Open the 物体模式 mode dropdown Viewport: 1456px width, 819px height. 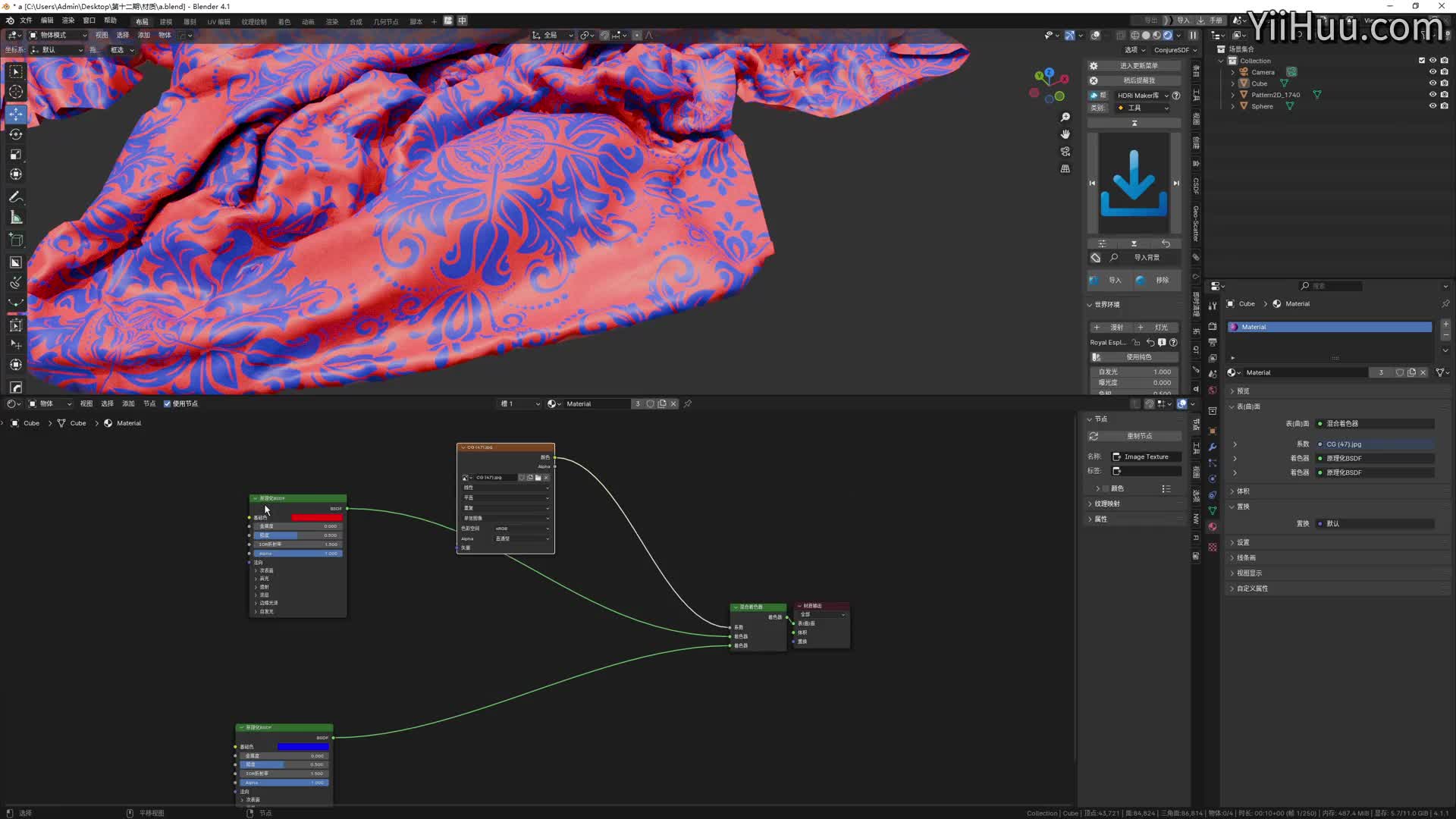click(58, 35)
